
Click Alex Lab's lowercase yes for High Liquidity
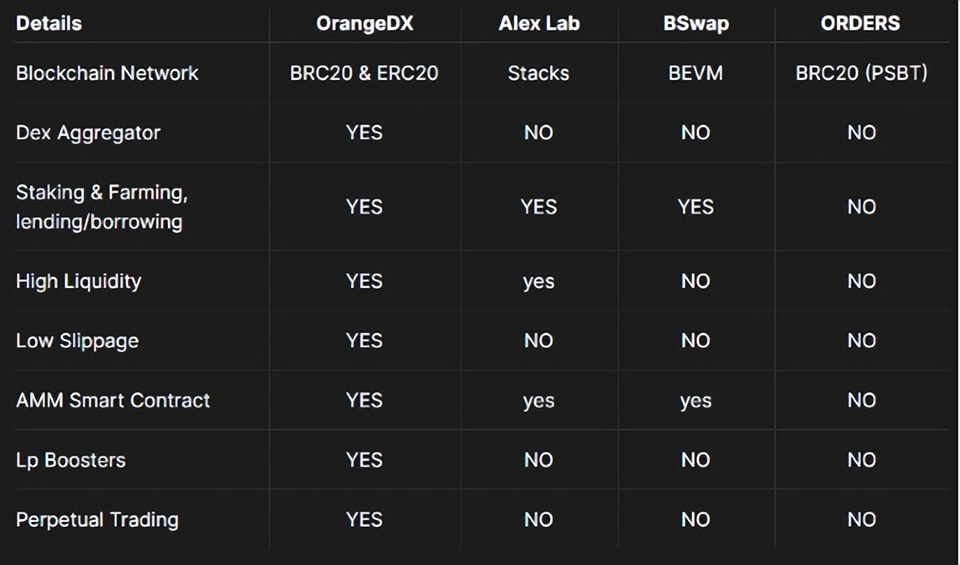538,282
